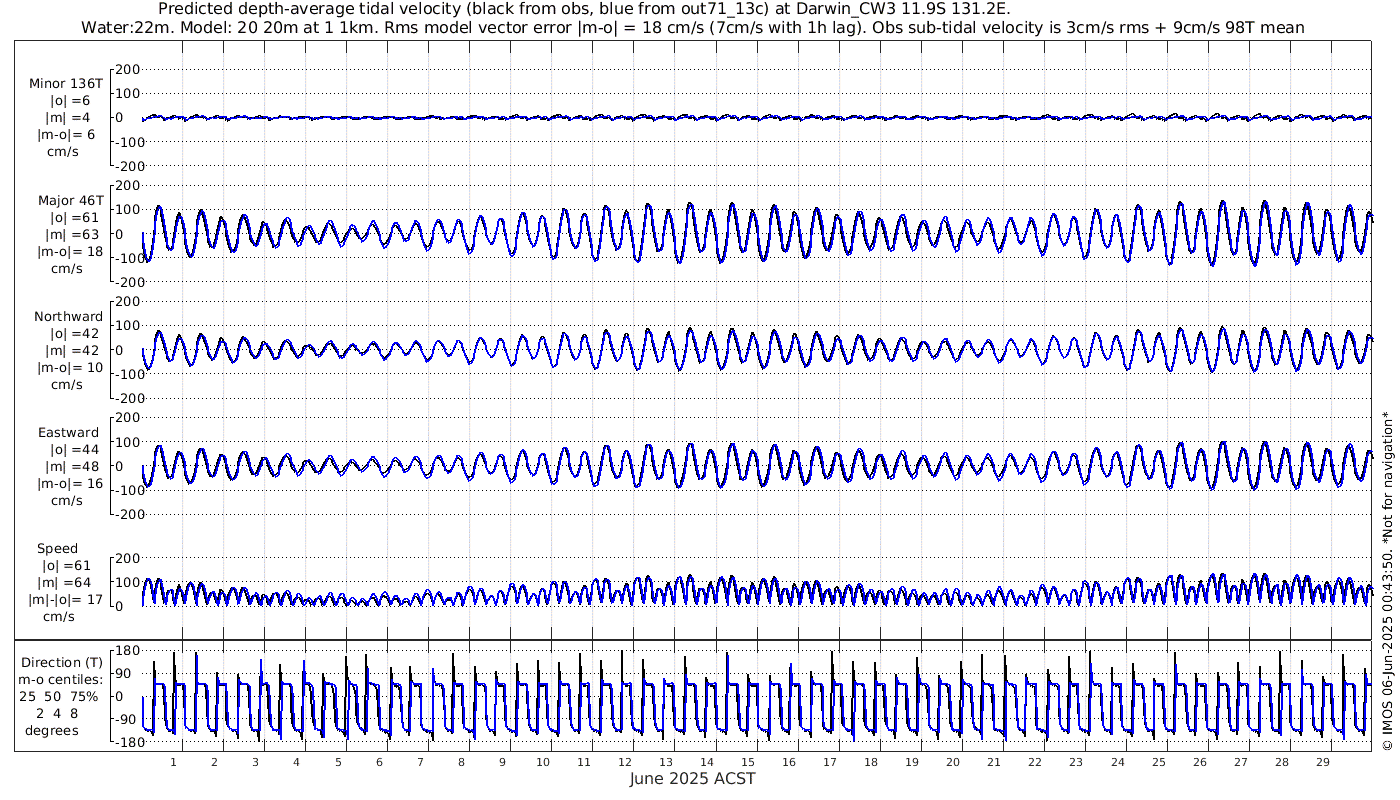Click the "degrees" unit label
The image size is (1400, 800).
(x=52, y=730)
